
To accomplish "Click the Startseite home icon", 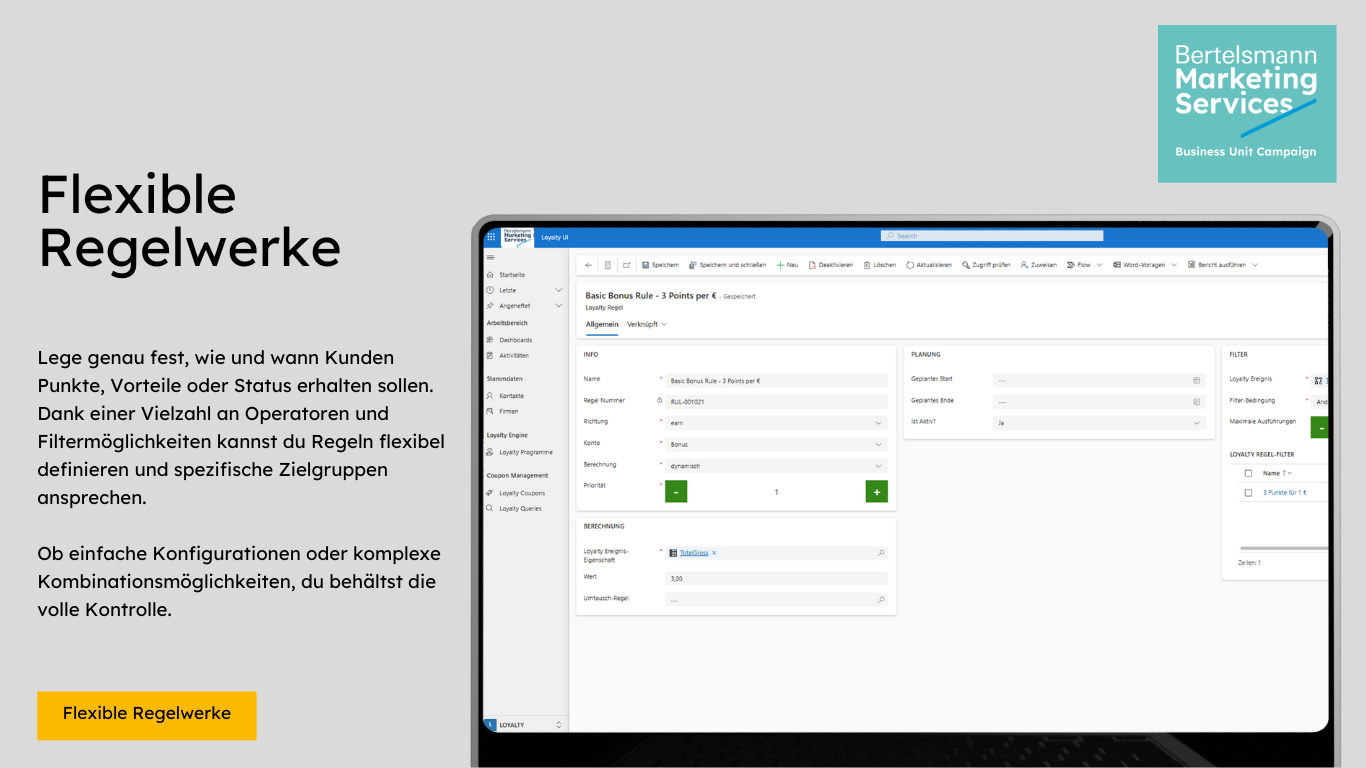I will [490, 274].
